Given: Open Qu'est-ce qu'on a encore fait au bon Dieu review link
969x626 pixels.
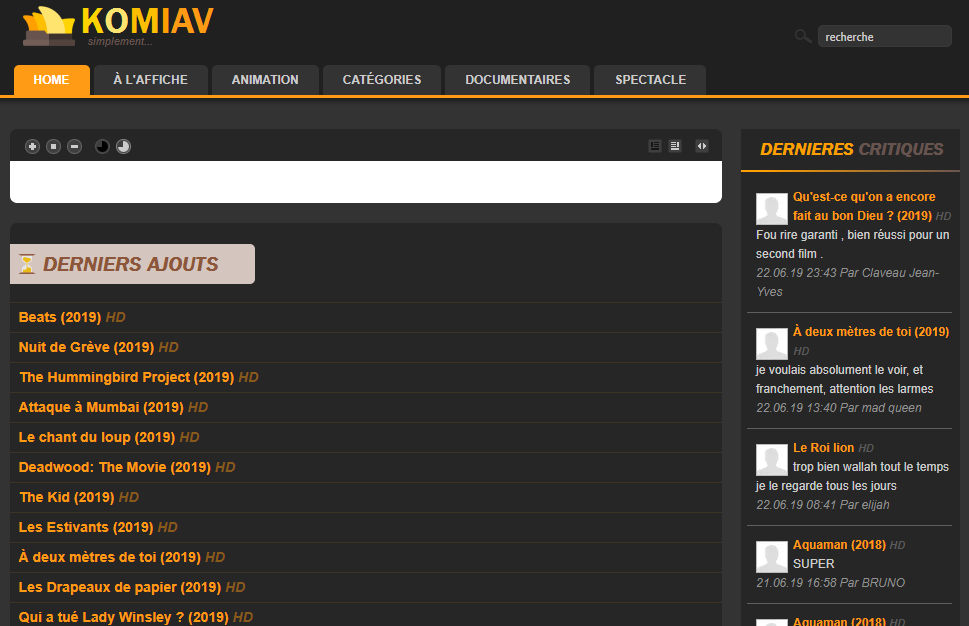Looking at the screenshot, I should (863, 206).
